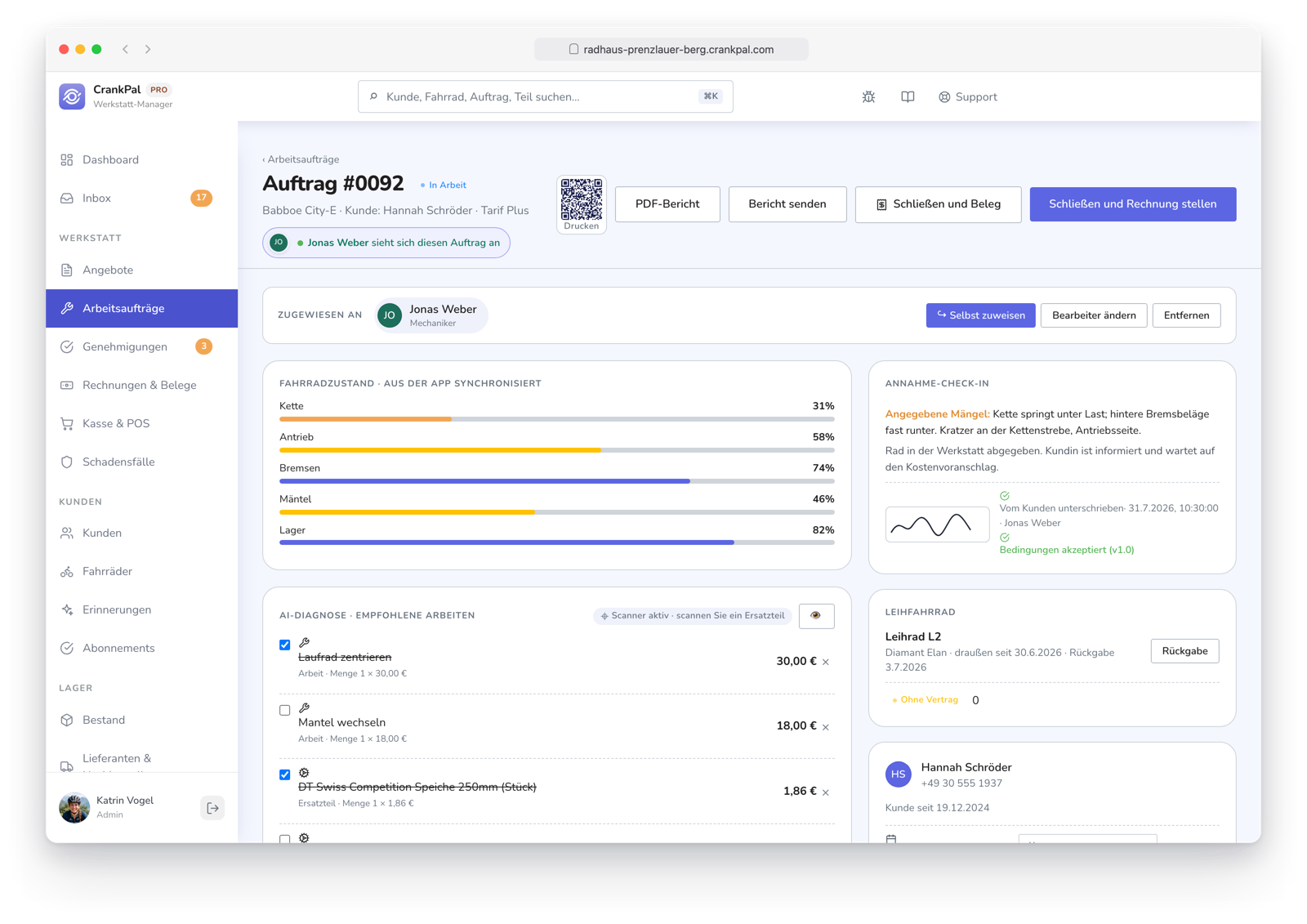Click the search field for Kunde, Fahrrad, Auftrag
Viewport: 1307px width, 924px height.
(545, 96)
